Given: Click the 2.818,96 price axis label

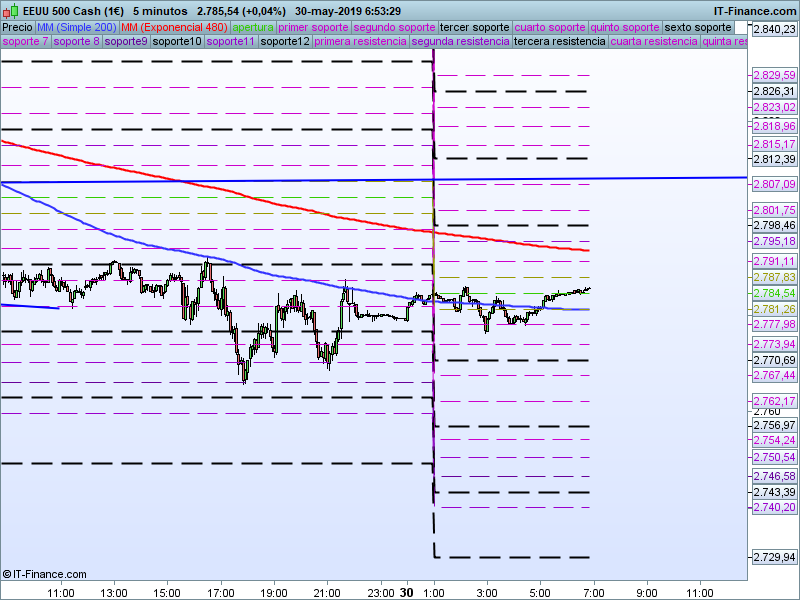Looking at the screenshot, I should click(x=774, y=126).
